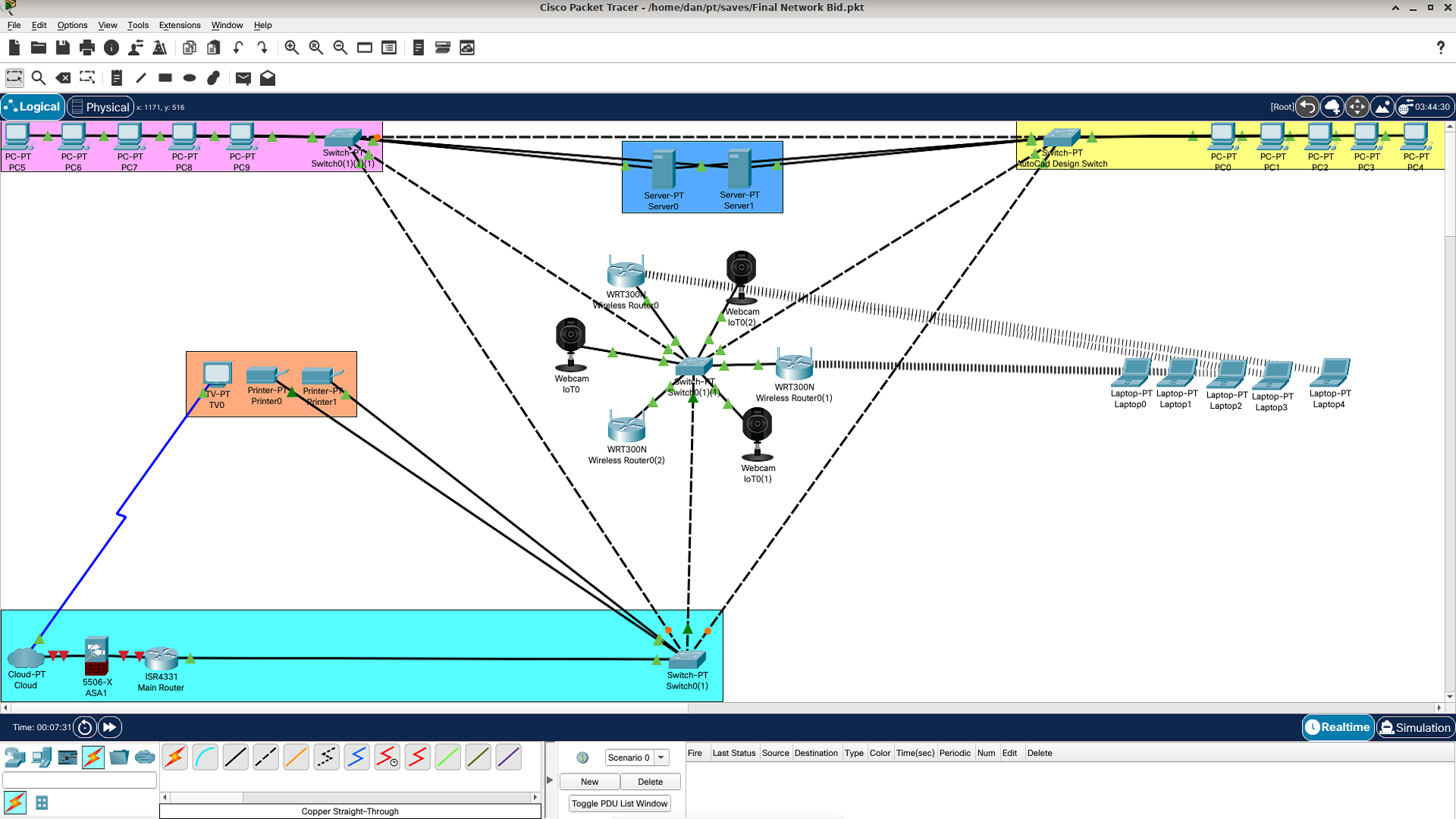Select the Resize Shape tool
The image size is (1456, 819).
(87, 77)
